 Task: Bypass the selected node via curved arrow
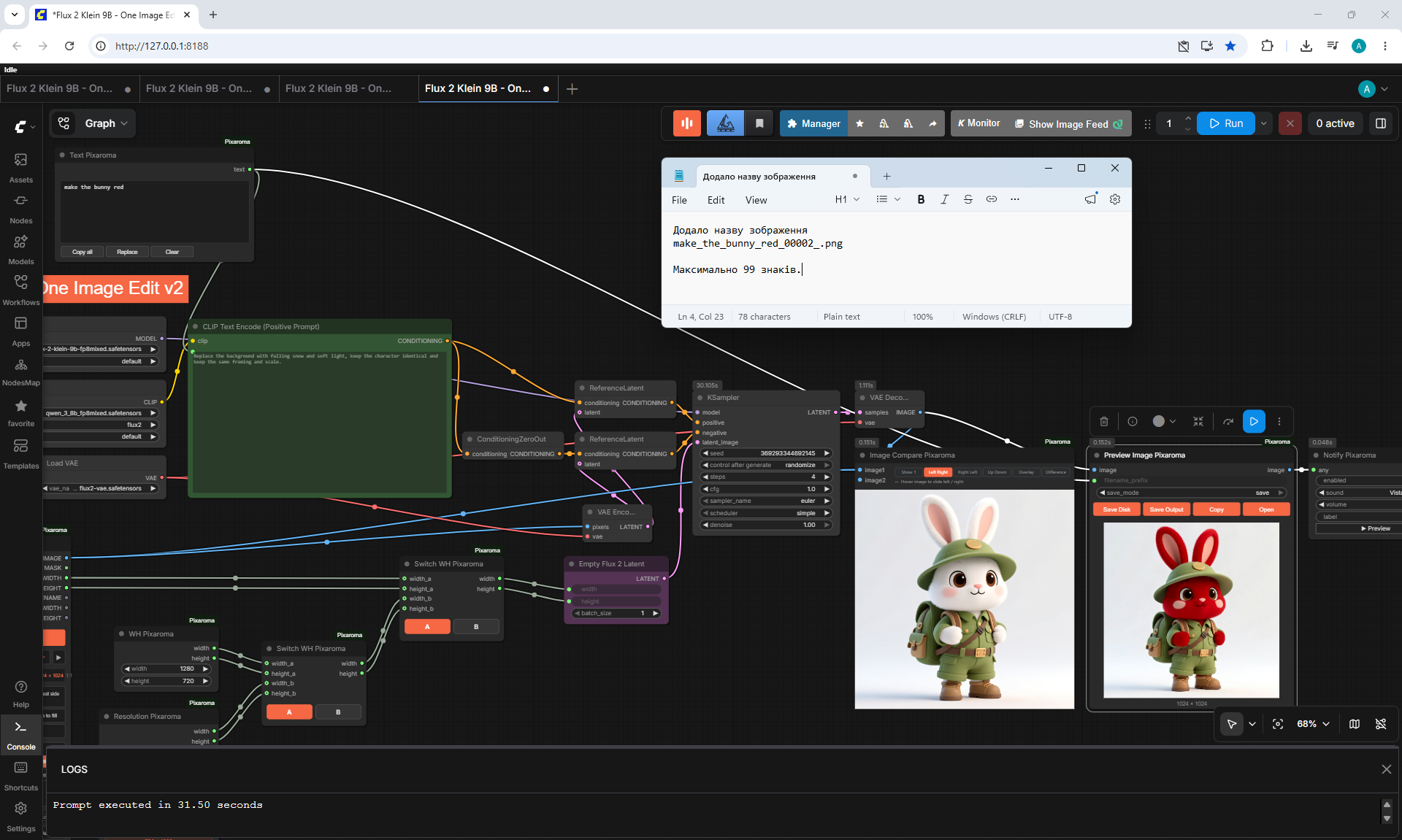[1228, 421]
